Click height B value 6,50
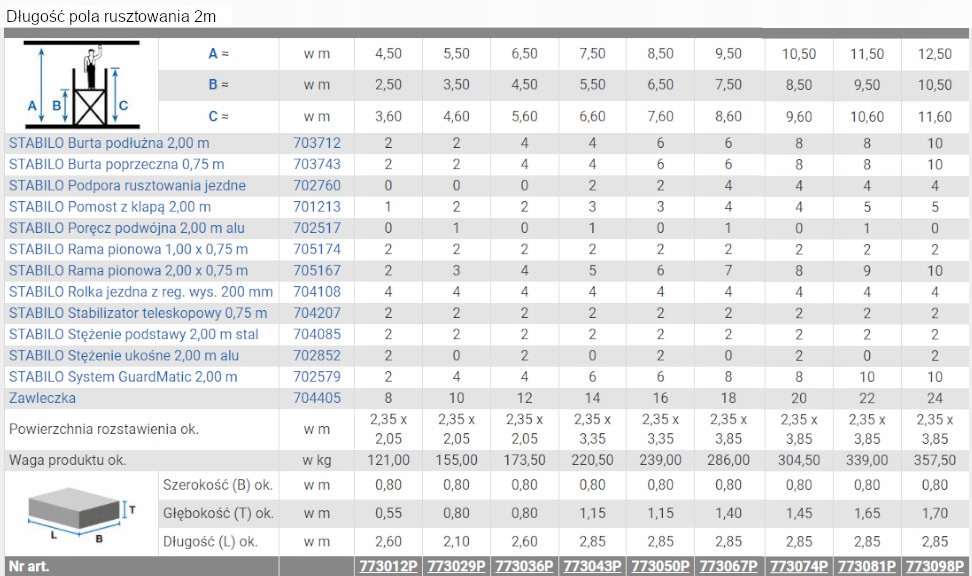The height and width of the screenshot is (576, 972). [x=660, y=85]
